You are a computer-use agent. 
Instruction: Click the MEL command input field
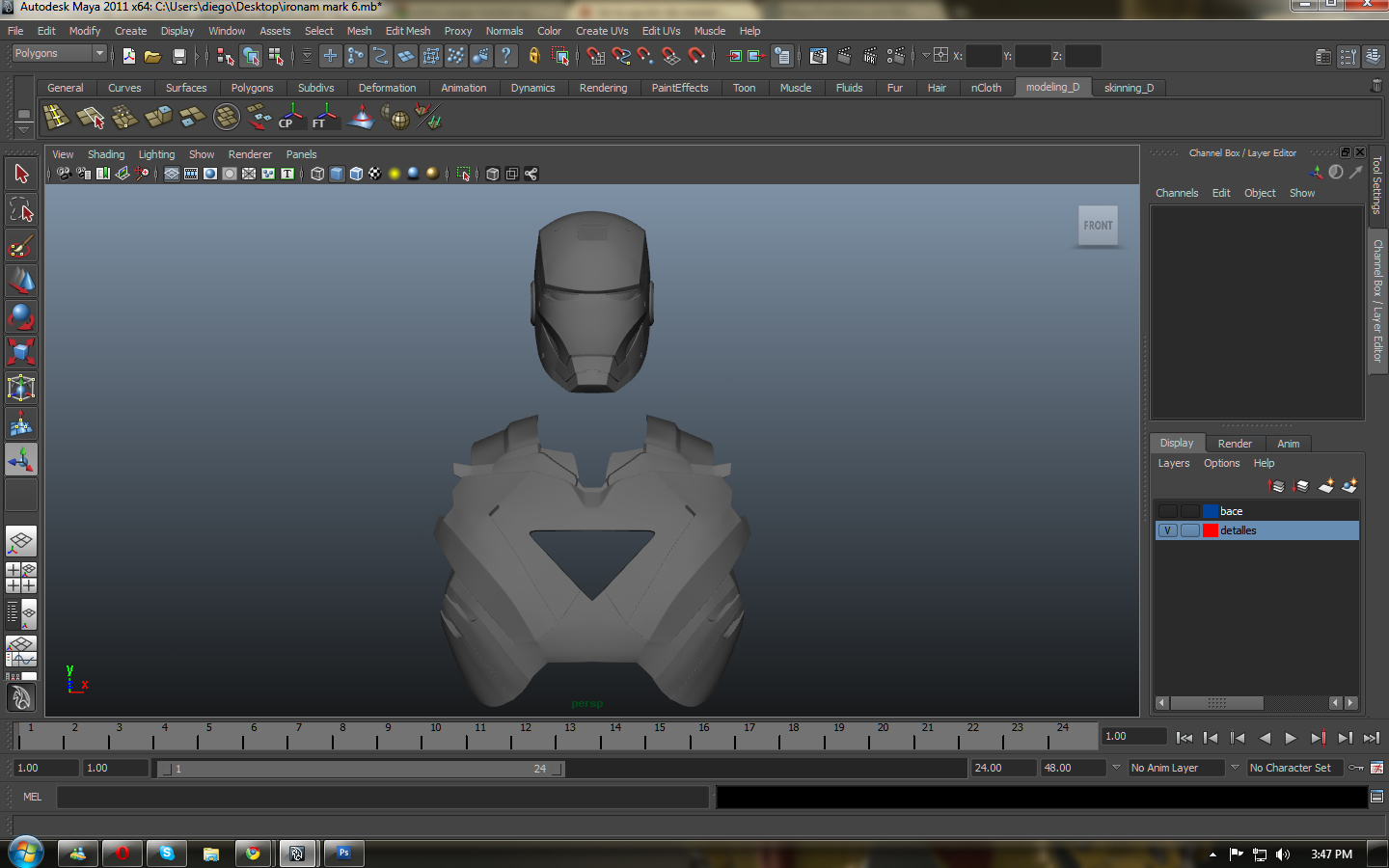tap(383, 797)
